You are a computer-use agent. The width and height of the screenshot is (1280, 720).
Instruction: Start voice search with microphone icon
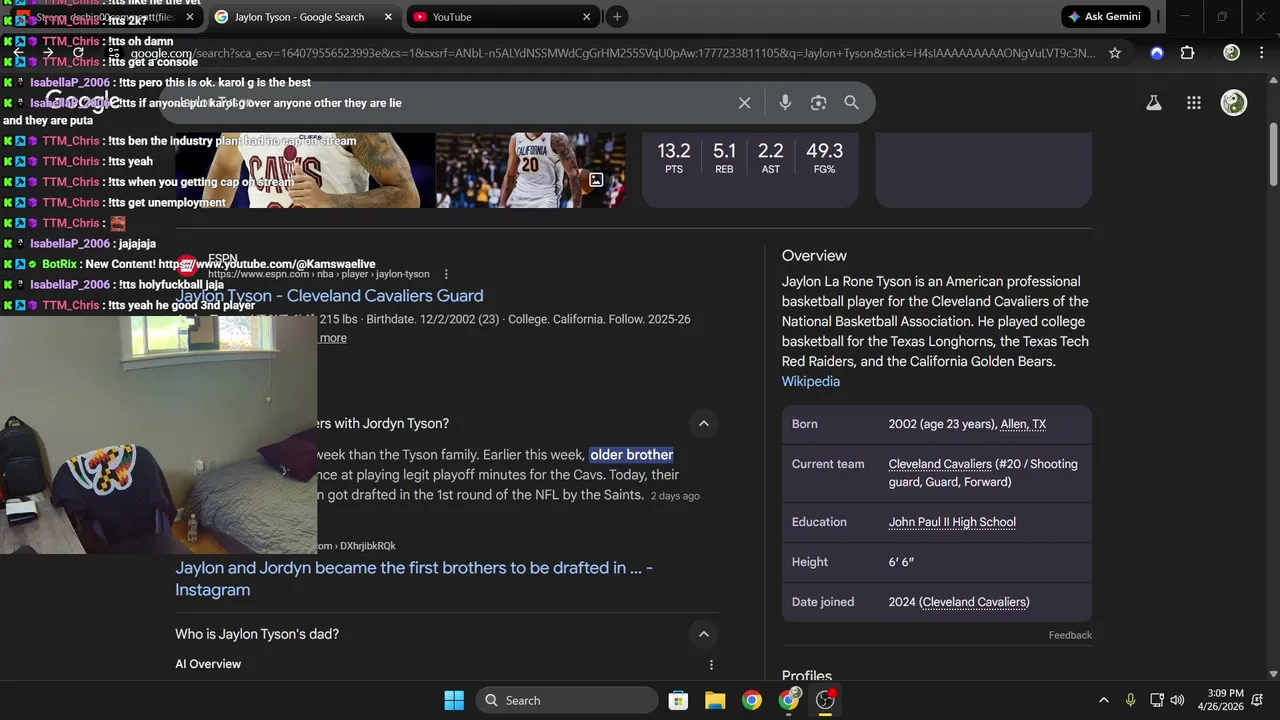pyautogui.click(x=785, y=103)
